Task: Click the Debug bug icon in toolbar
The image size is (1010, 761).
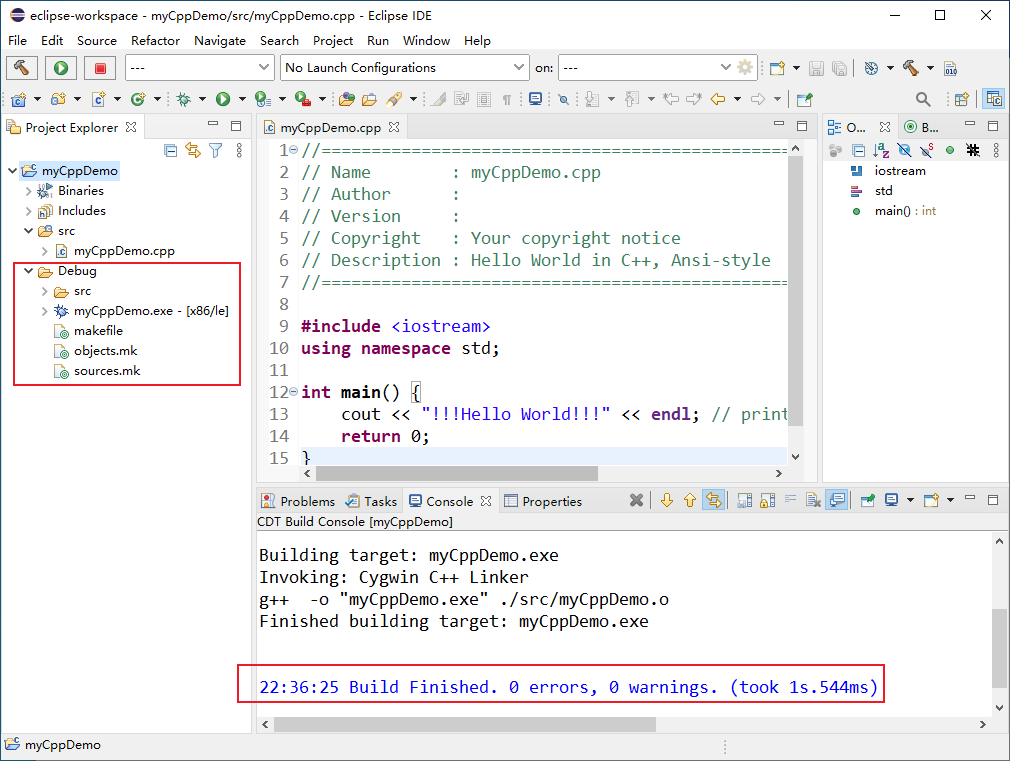Action: click(184, 99)
